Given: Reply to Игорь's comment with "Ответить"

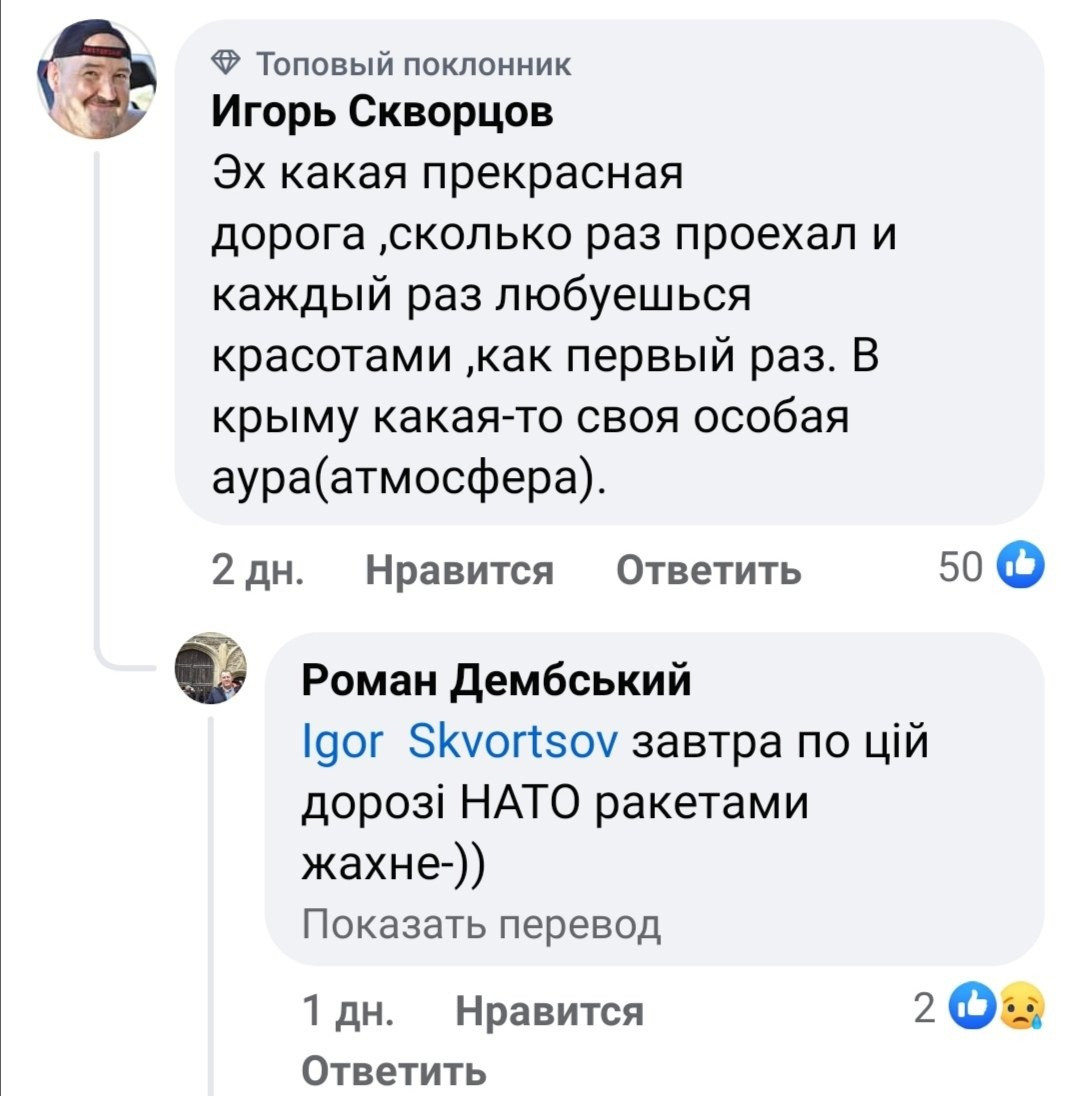Looking at the screenshot, I should [708, 570].
